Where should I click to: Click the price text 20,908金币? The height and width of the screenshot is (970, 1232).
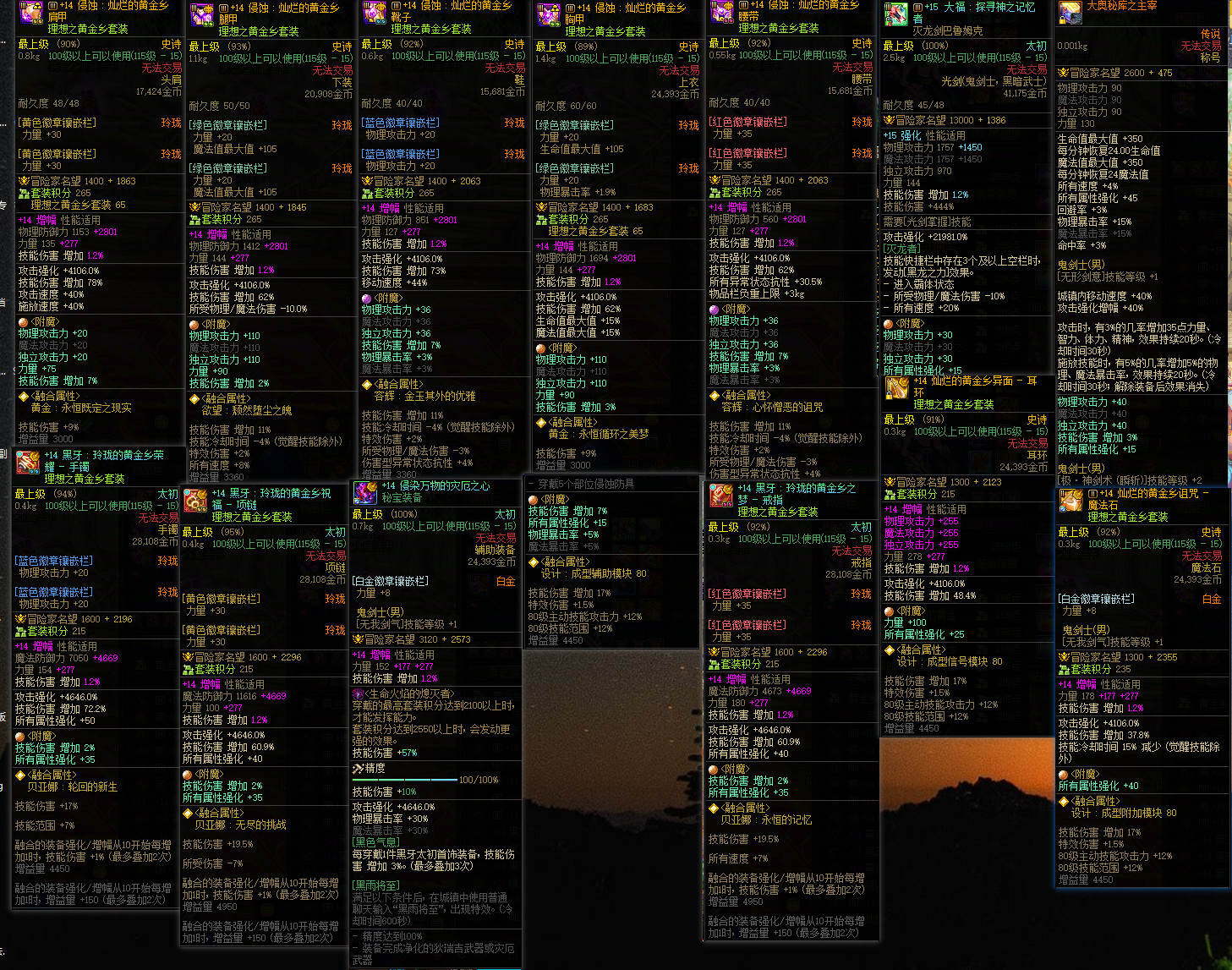329,95
